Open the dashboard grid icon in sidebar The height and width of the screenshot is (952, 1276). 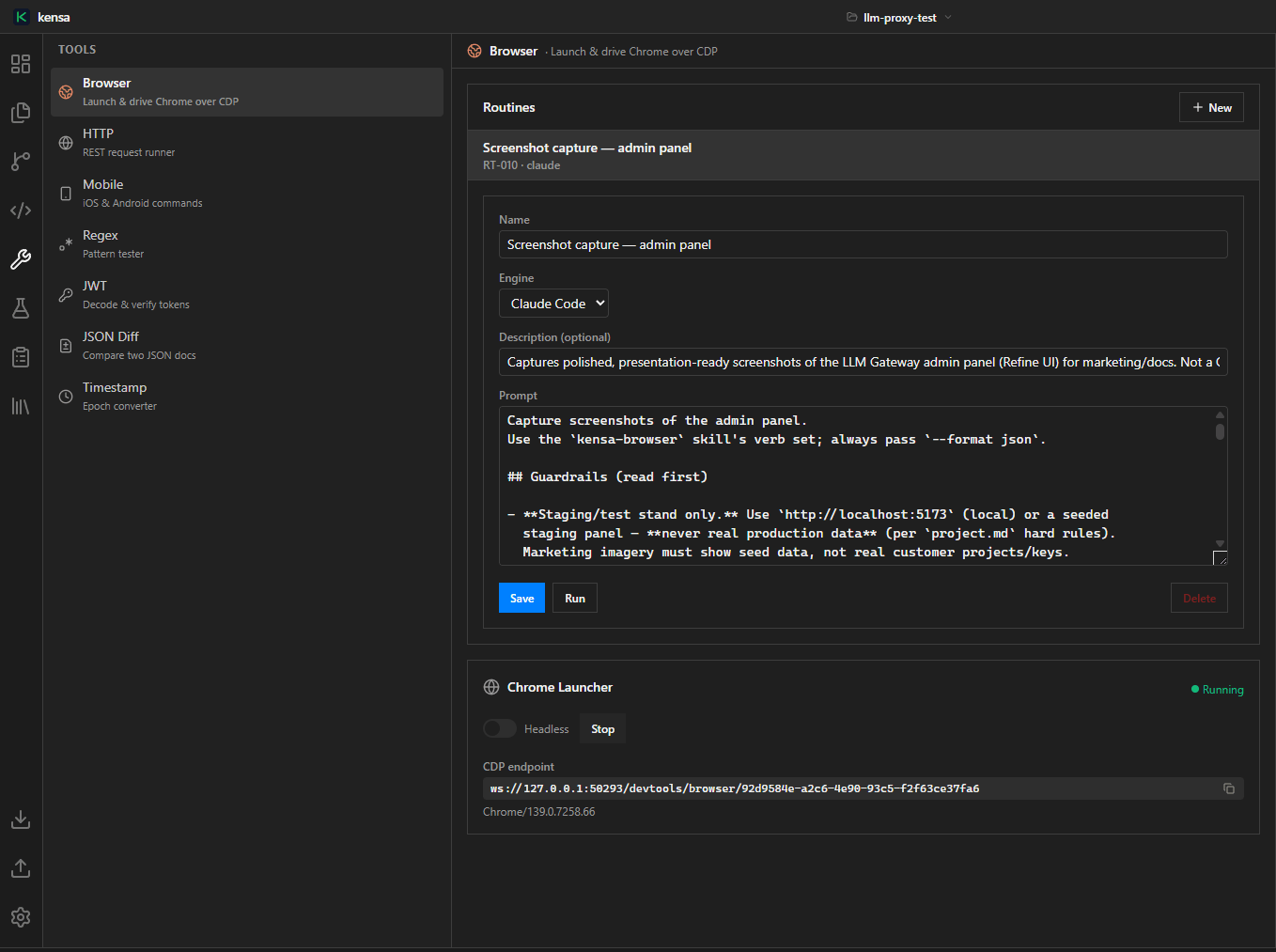tap(21, 64)
